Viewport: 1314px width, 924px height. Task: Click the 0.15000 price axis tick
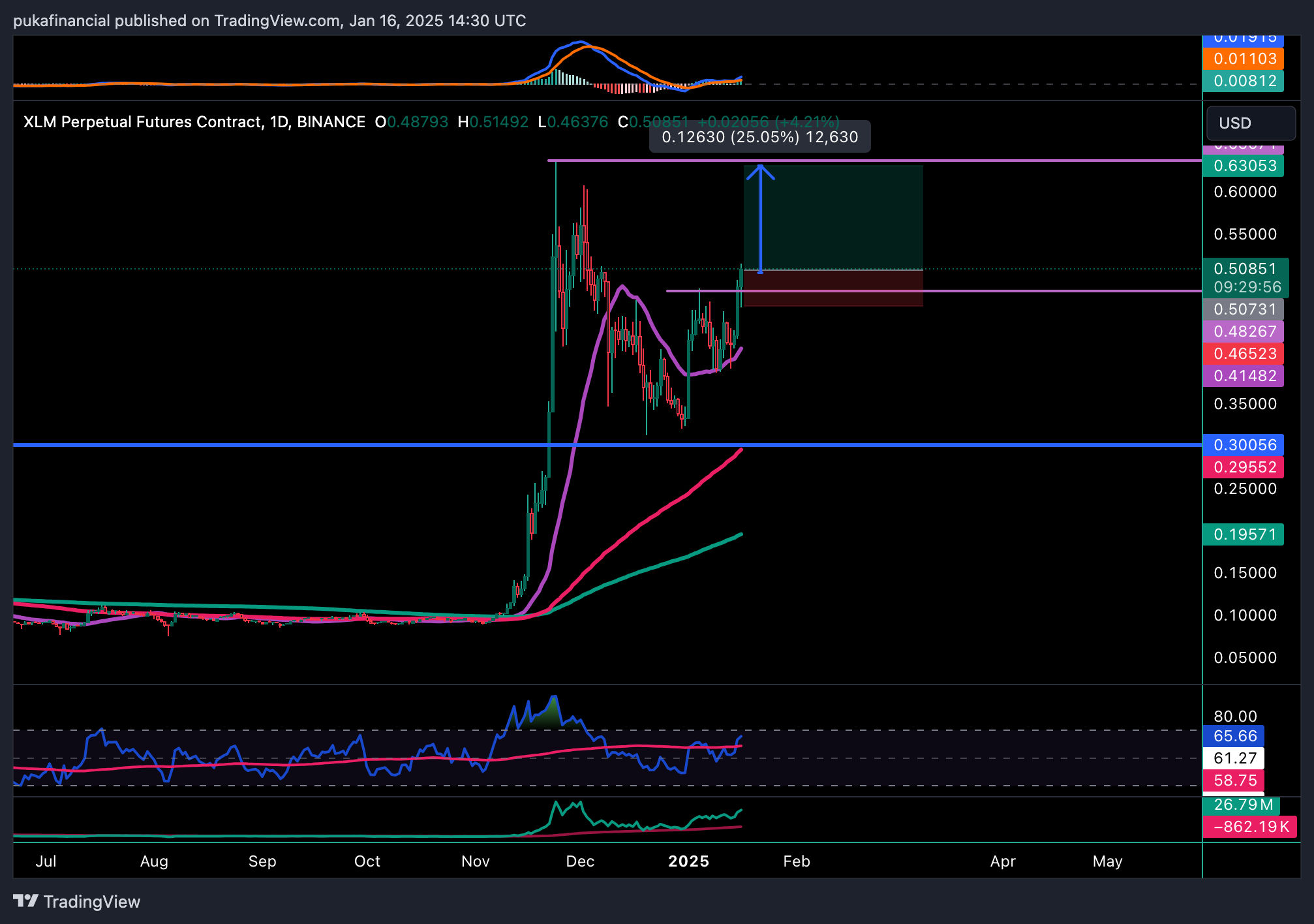[x=1245, y=573]
